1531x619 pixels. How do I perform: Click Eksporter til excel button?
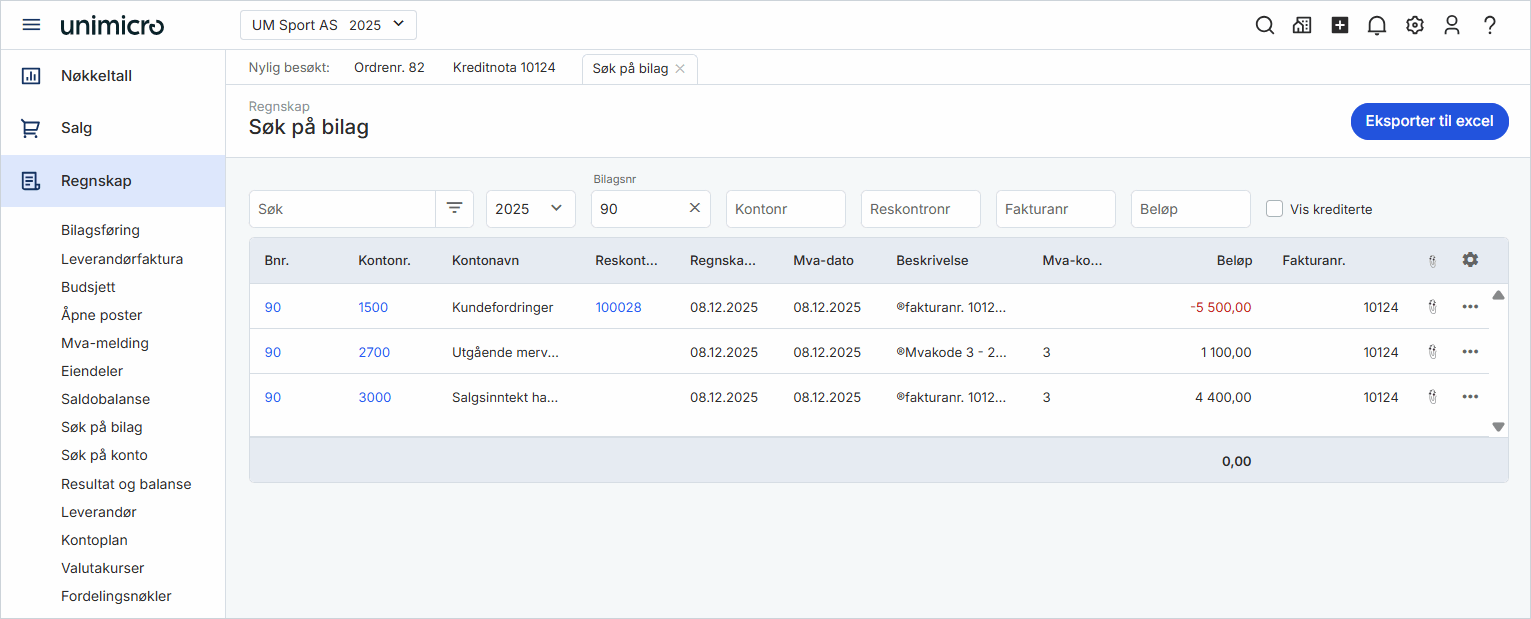[1429, 121]
